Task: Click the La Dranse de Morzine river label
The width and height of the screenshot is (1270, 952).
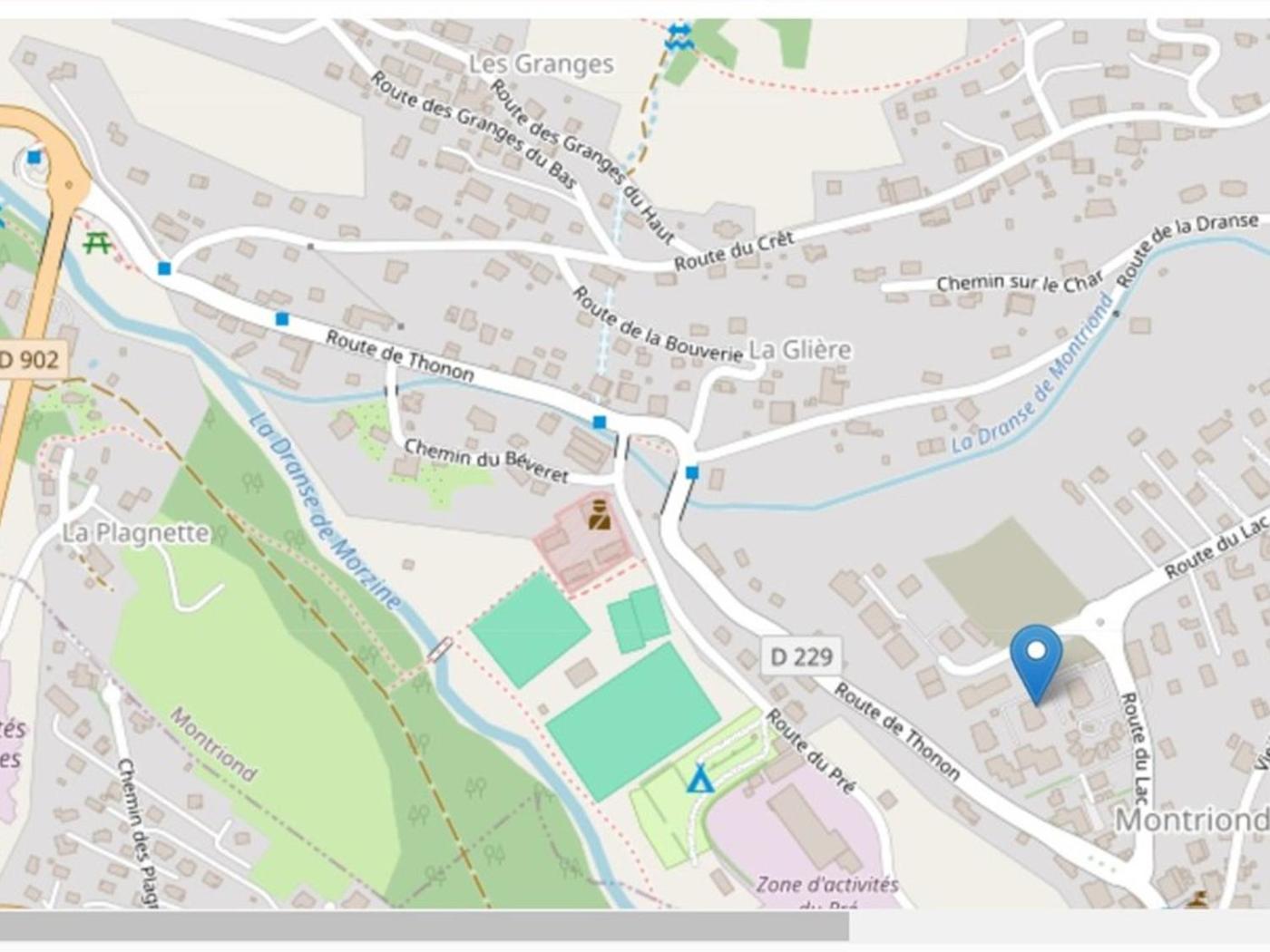Action: tap(324, 512)
